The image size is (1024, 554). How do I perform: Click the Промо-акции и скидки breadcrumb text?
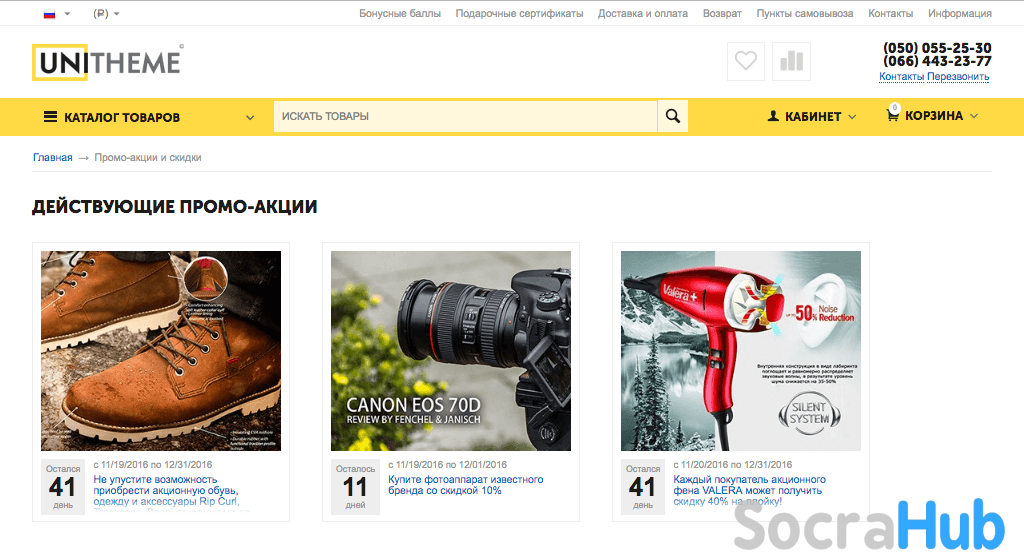(x=148, y=157)
